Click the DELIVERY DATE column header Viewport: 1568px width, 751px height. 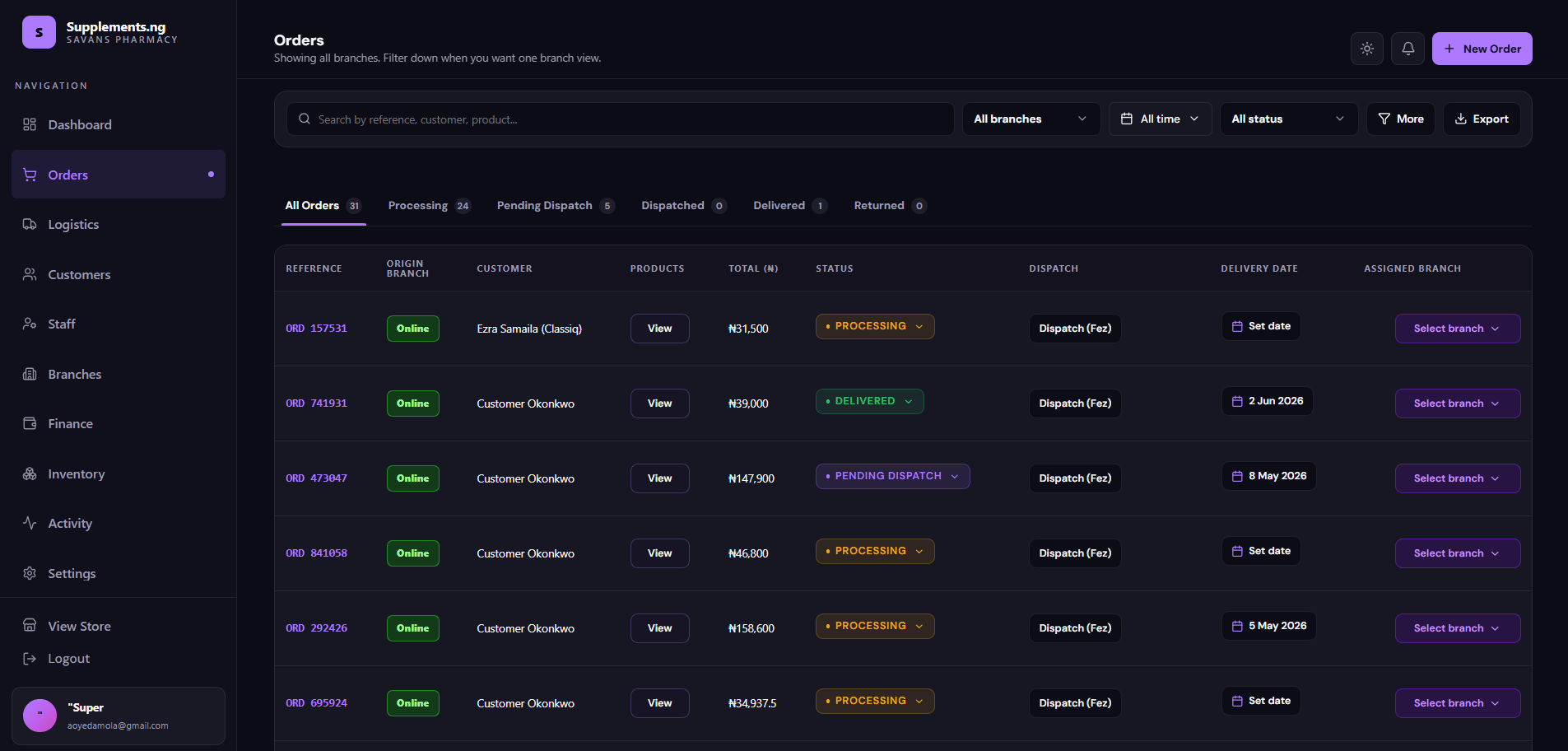pos(1259,268)
